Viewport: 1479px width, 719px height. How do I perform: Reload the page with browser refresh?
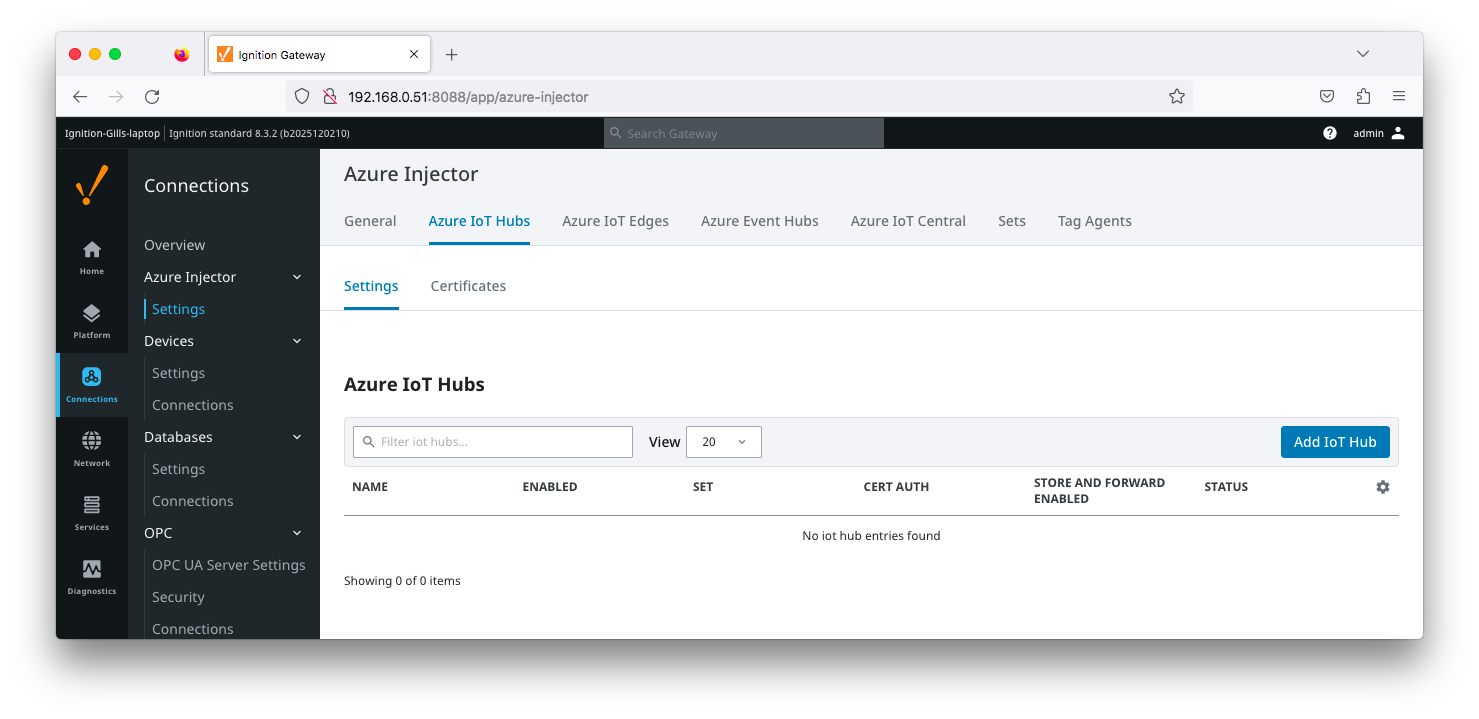(x=152, y=97)
